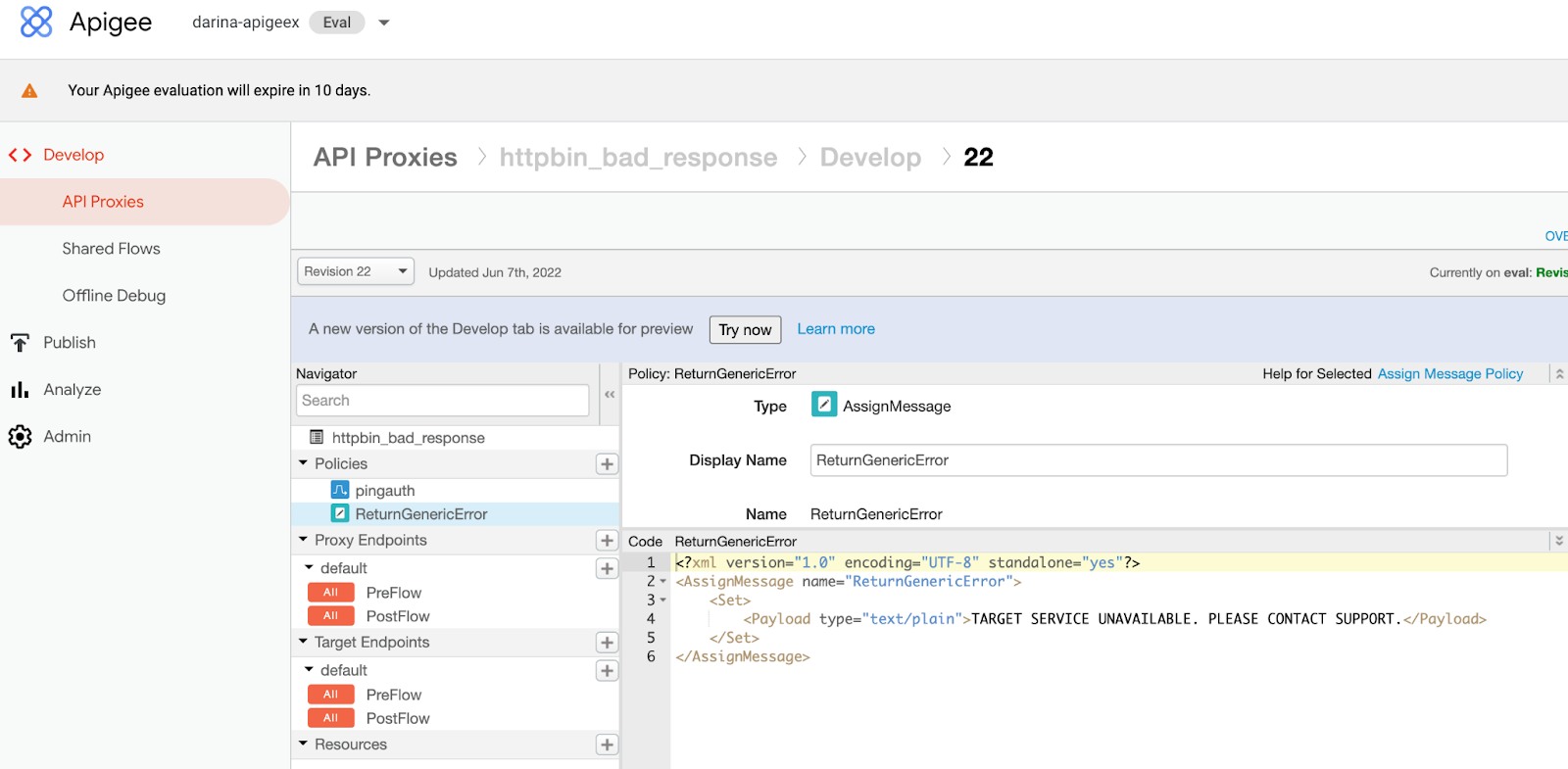
Task: Click the Apigee logo icon
Action: coord(36,22)
